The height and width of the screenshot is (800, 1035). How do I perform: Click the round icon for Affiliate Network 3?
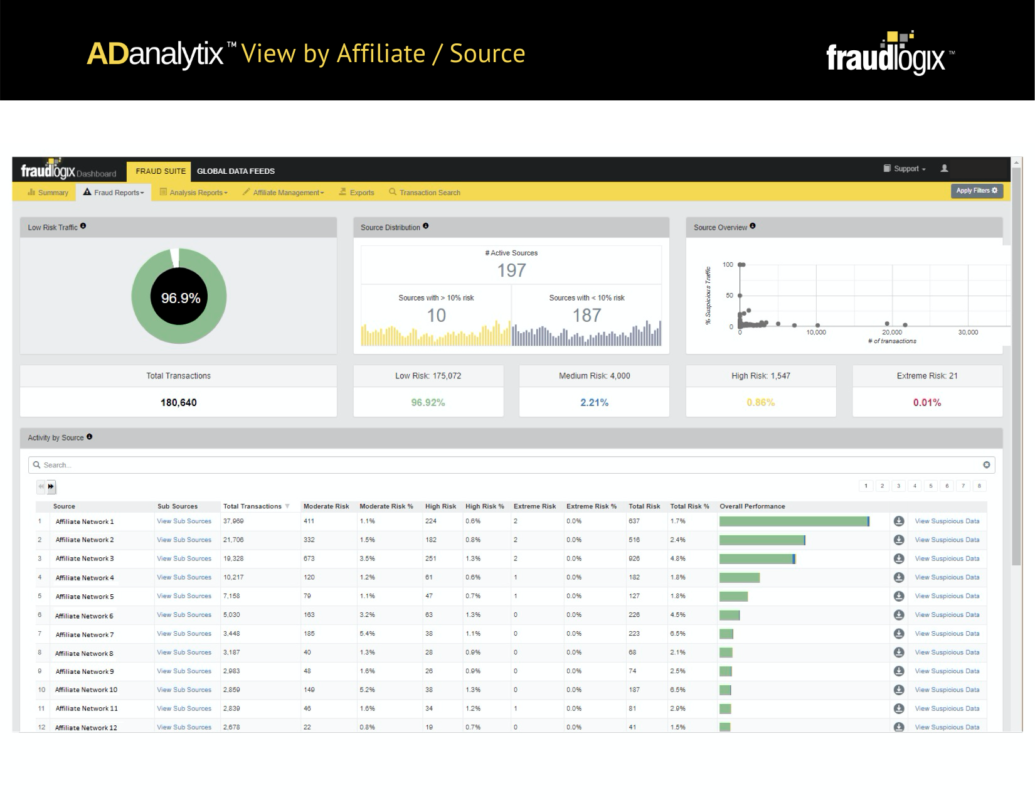(x=898, y=558)
